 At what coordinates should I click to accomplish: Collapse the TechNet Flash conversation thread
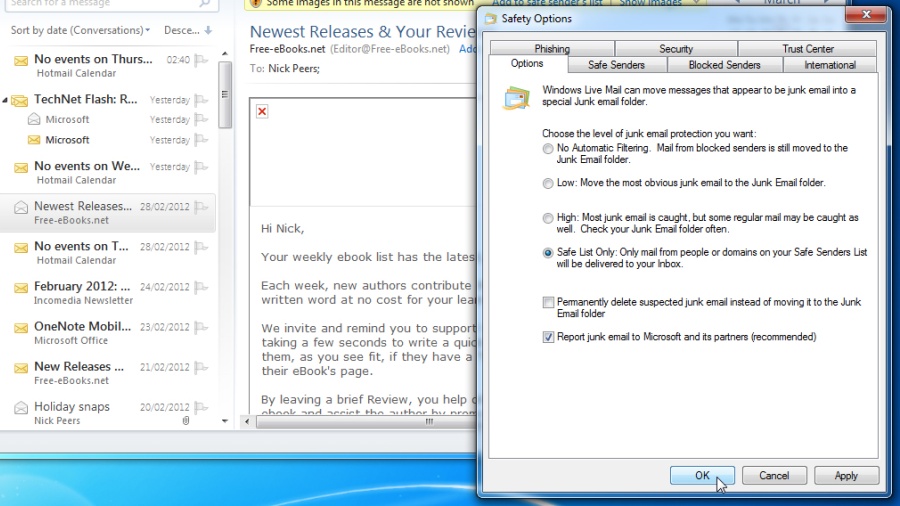5,100
